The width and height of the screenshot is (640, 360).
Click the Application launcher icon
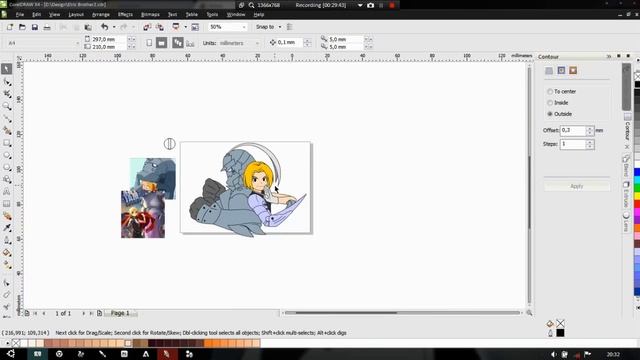pos(176,27)
